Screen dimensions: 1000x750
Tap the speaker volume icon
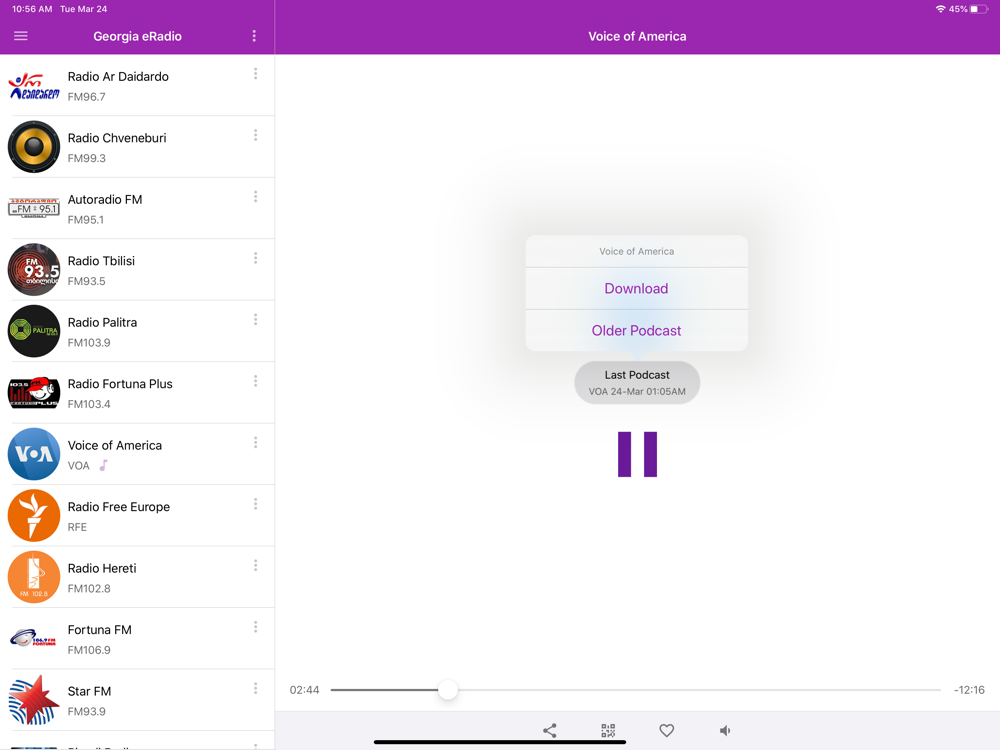coord(725,730)
